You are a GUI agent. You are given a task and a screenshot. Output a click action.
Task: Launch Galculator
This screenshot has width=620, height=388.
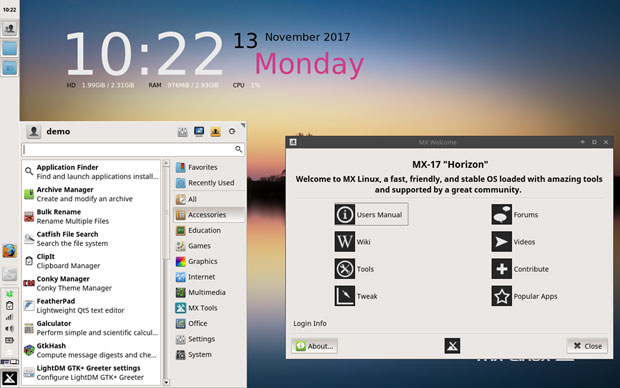[91, 327]
